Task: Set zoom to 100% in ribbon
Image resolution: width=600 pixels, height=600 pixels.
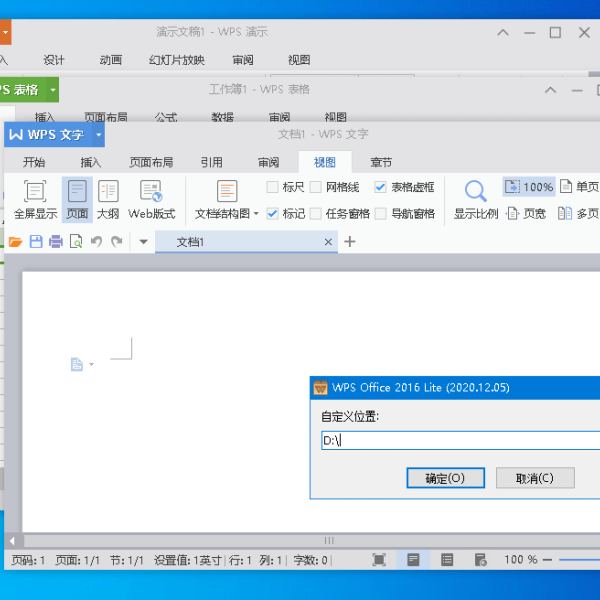Action: click(529, 187)
